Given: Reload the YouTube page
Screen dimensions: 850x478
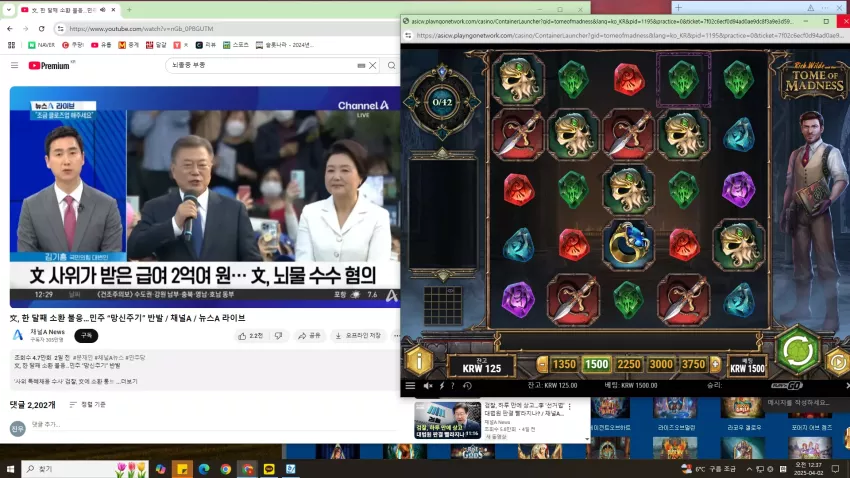Looking at the screenshot, I should pyautogui.click(x=42, y=28).
